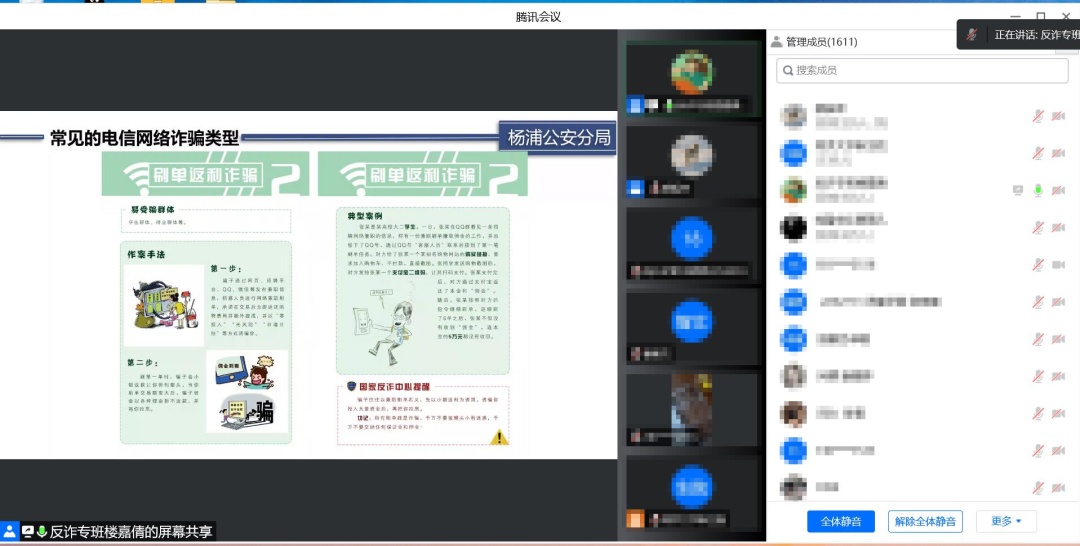Screen dimensions: 1080x546
Task: Click the camera-off icon of last listed member
Action: click(1058, 487)
